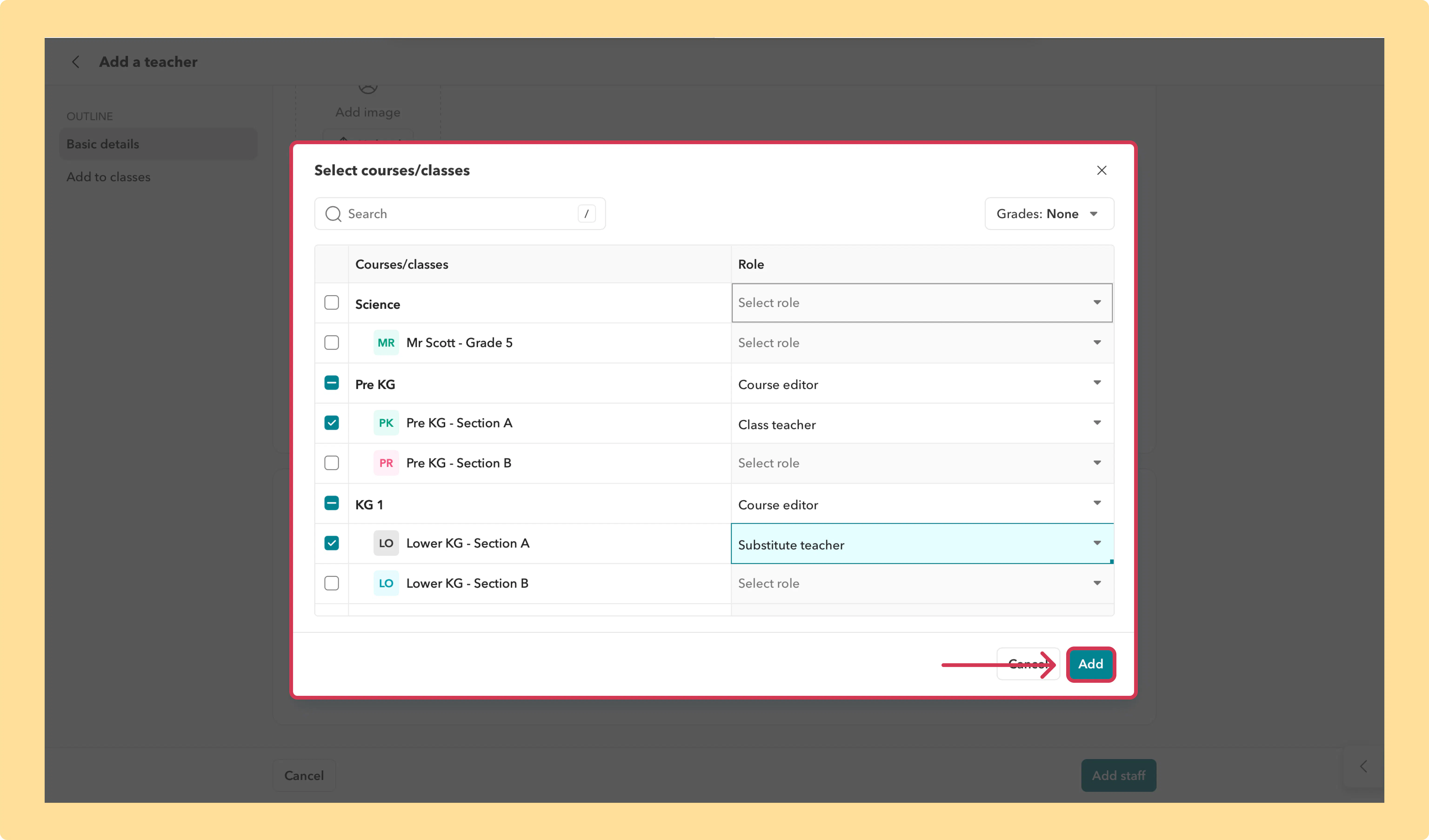Click the Lower KG - Section A class name

[468, 543]
